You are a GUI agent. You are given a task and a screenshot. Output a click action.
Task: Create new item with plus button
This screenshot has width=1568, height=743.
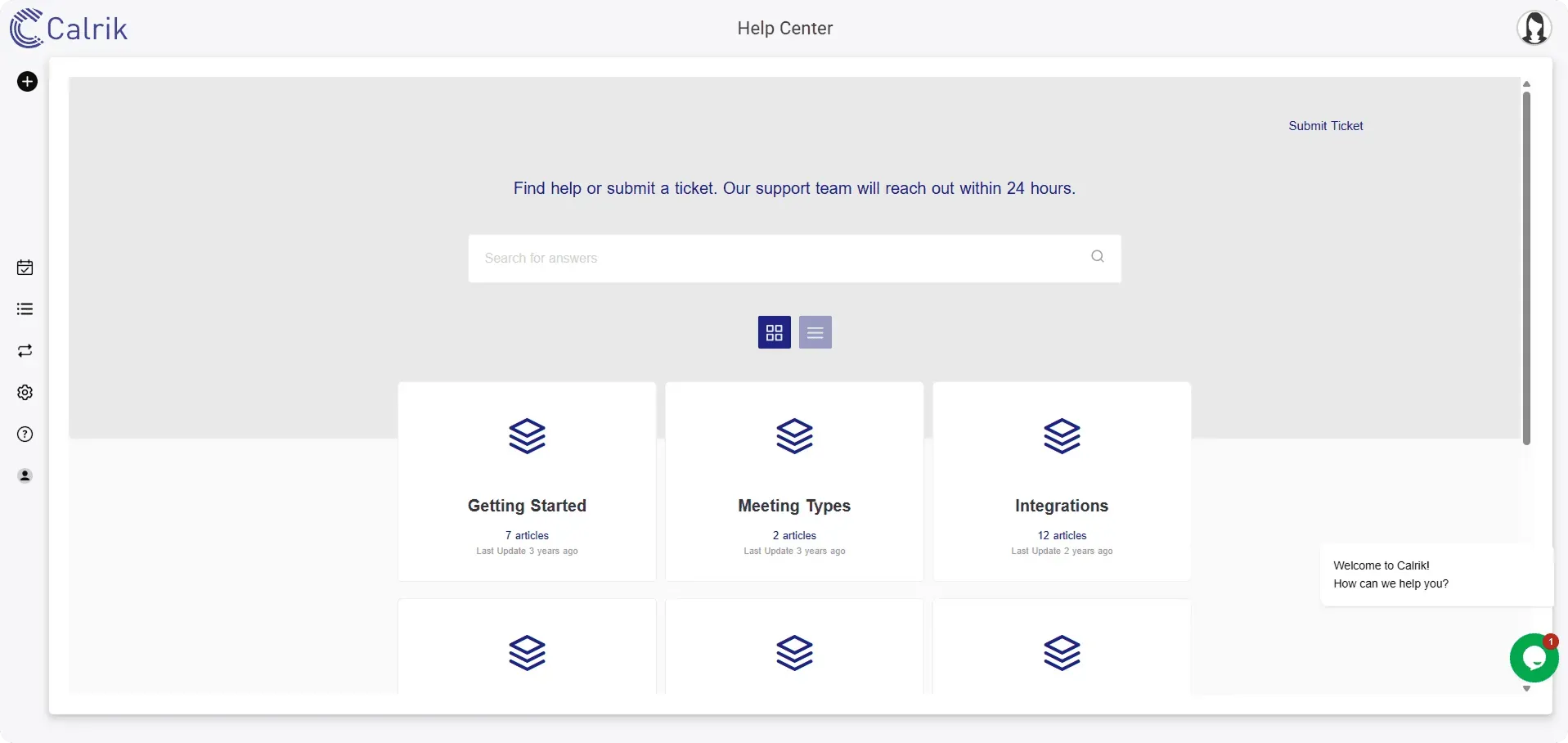[x=27, y=81]
